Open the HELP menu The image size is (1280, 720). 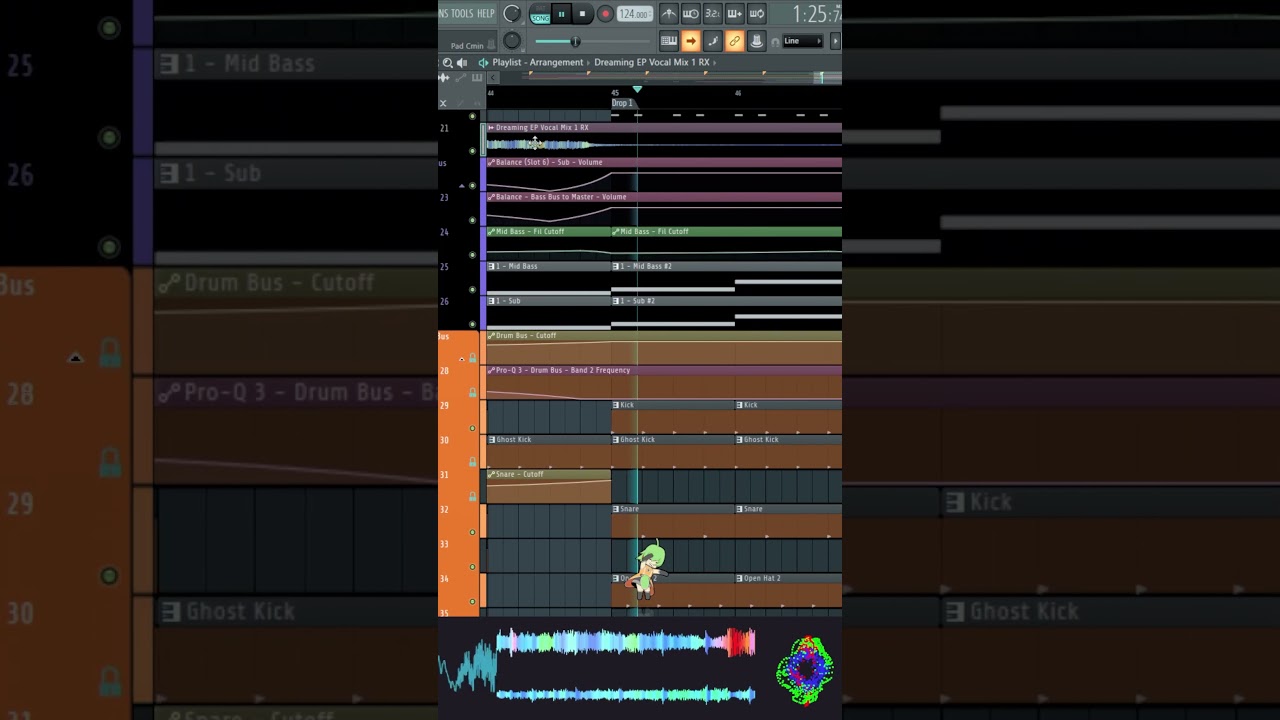click(x=486, y=14)
